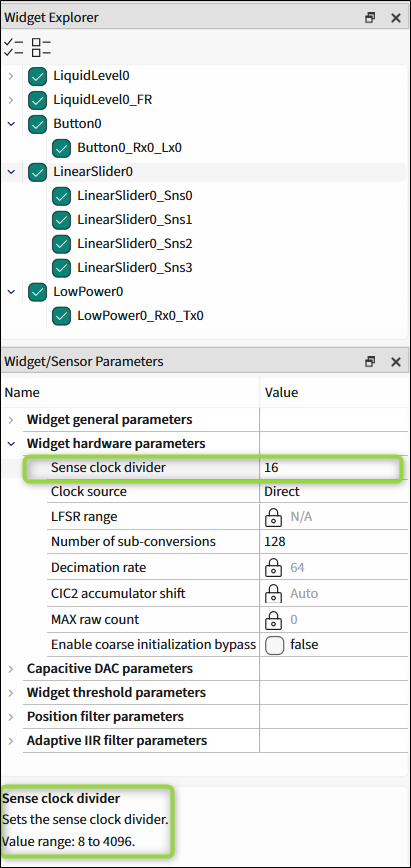Enable coarse initialization bypass checkbox
411x868 pixels.
pyautogui.click(x=275, y=645)
